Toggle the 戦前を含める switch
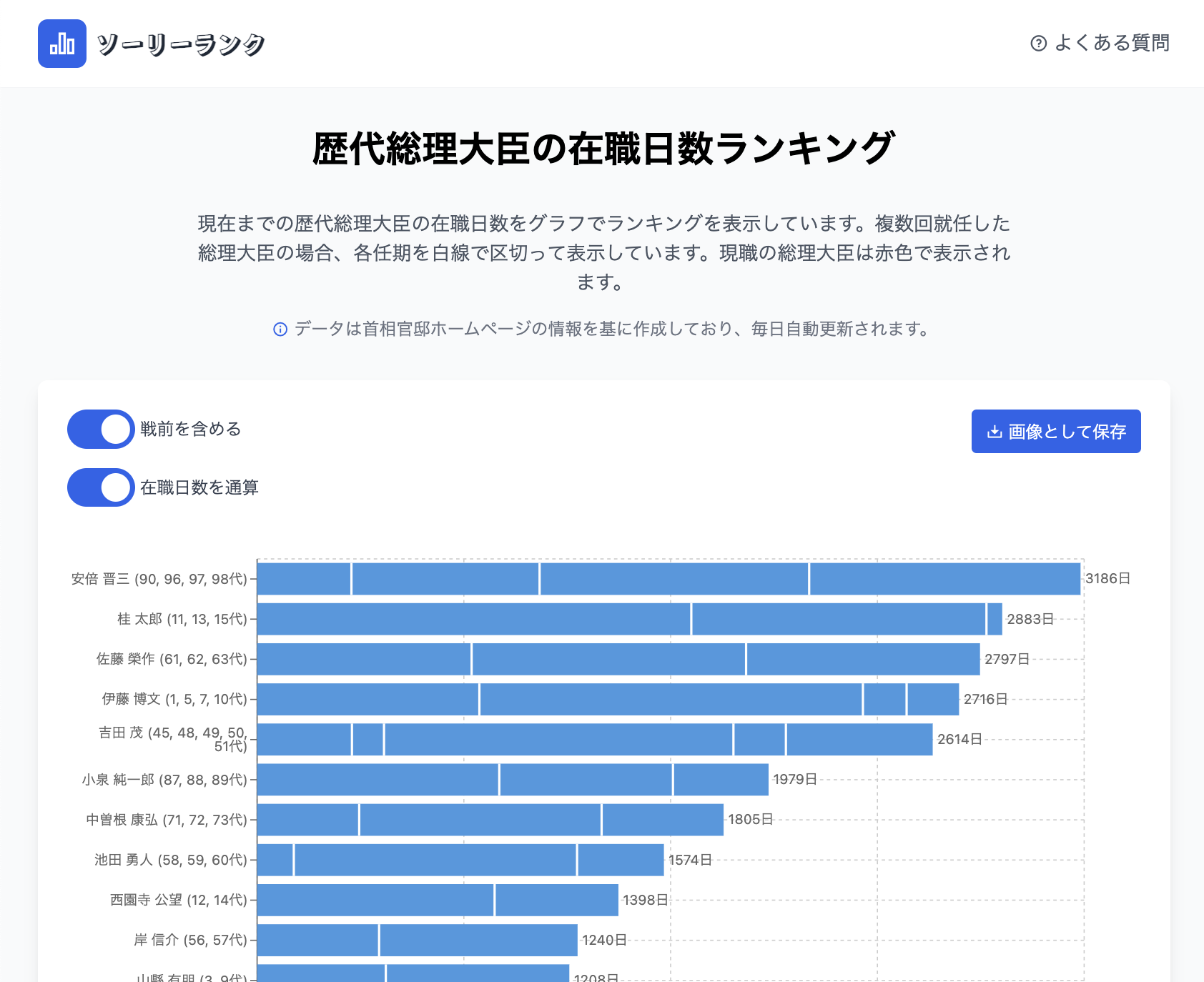Screen dimensions: 1204x982 pyautogui.click(x=101, y=430)
